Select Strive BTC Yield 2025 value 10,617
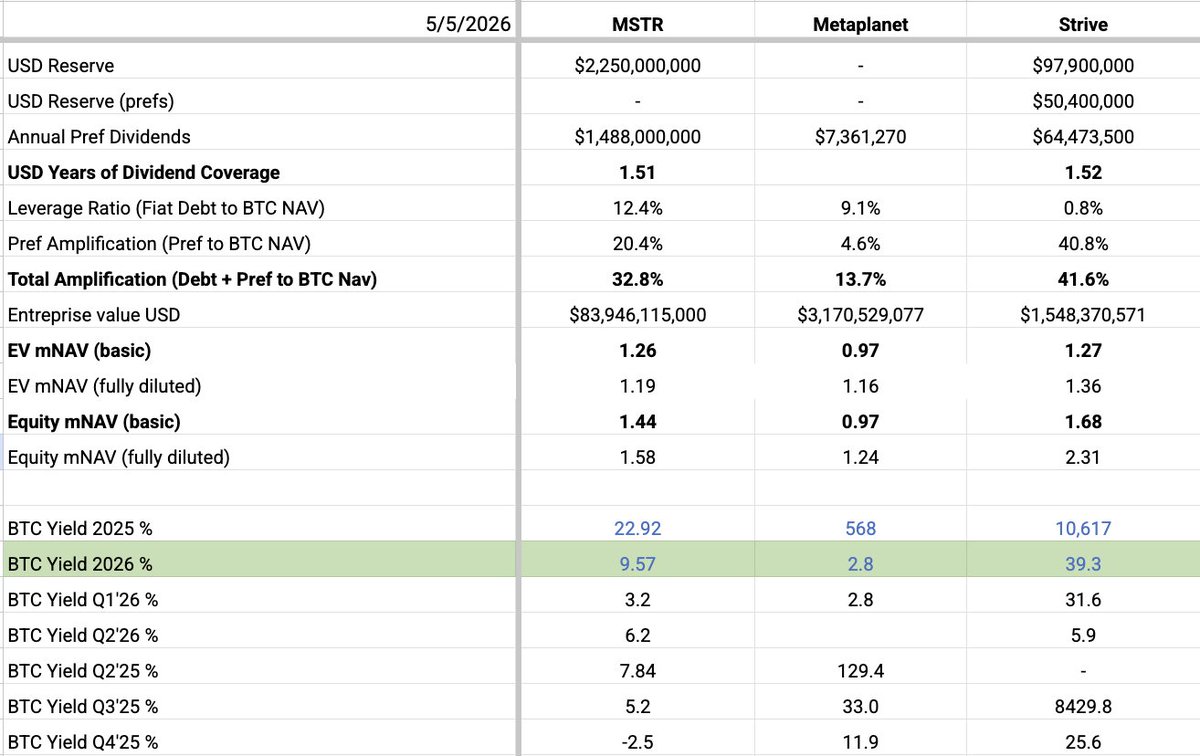This screenshot has width=1200, height=756. [1083, 528]
